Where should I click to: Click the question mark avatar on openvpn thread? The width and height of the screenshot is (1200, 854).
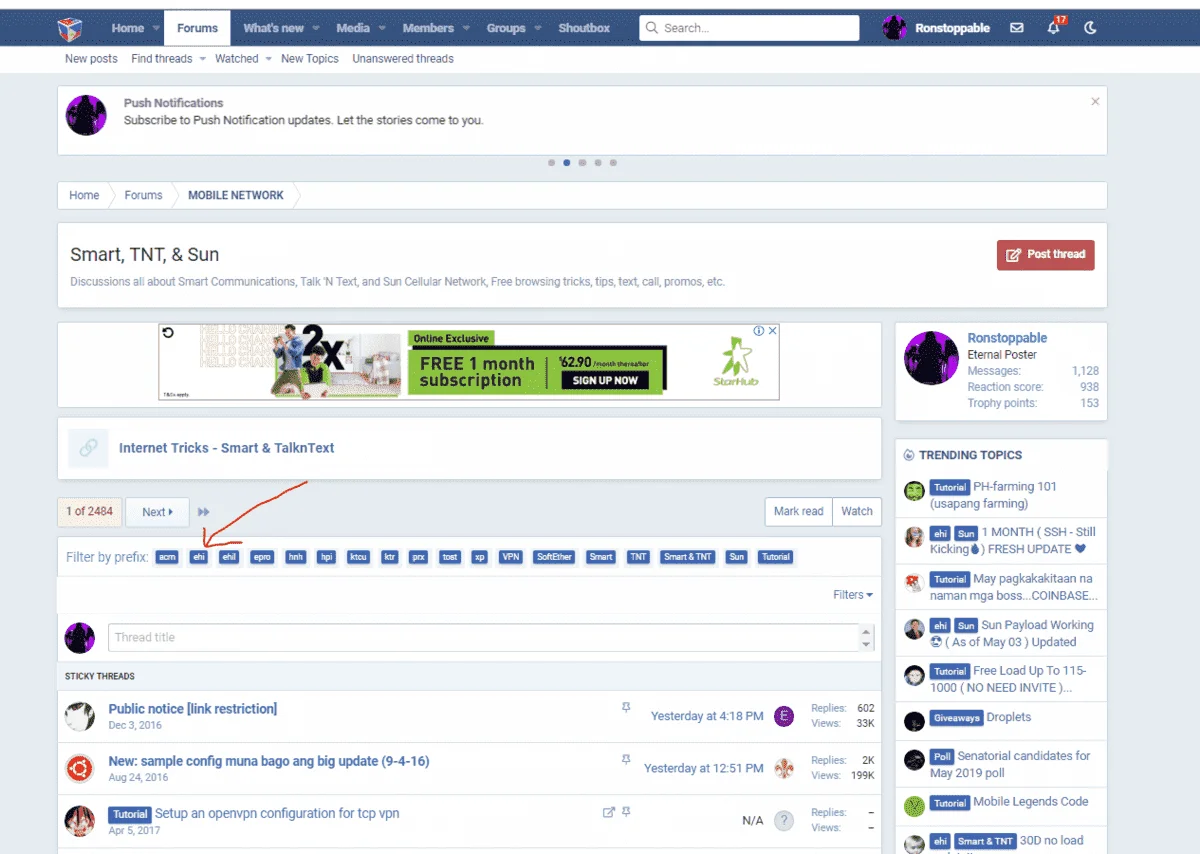[784, 820]
